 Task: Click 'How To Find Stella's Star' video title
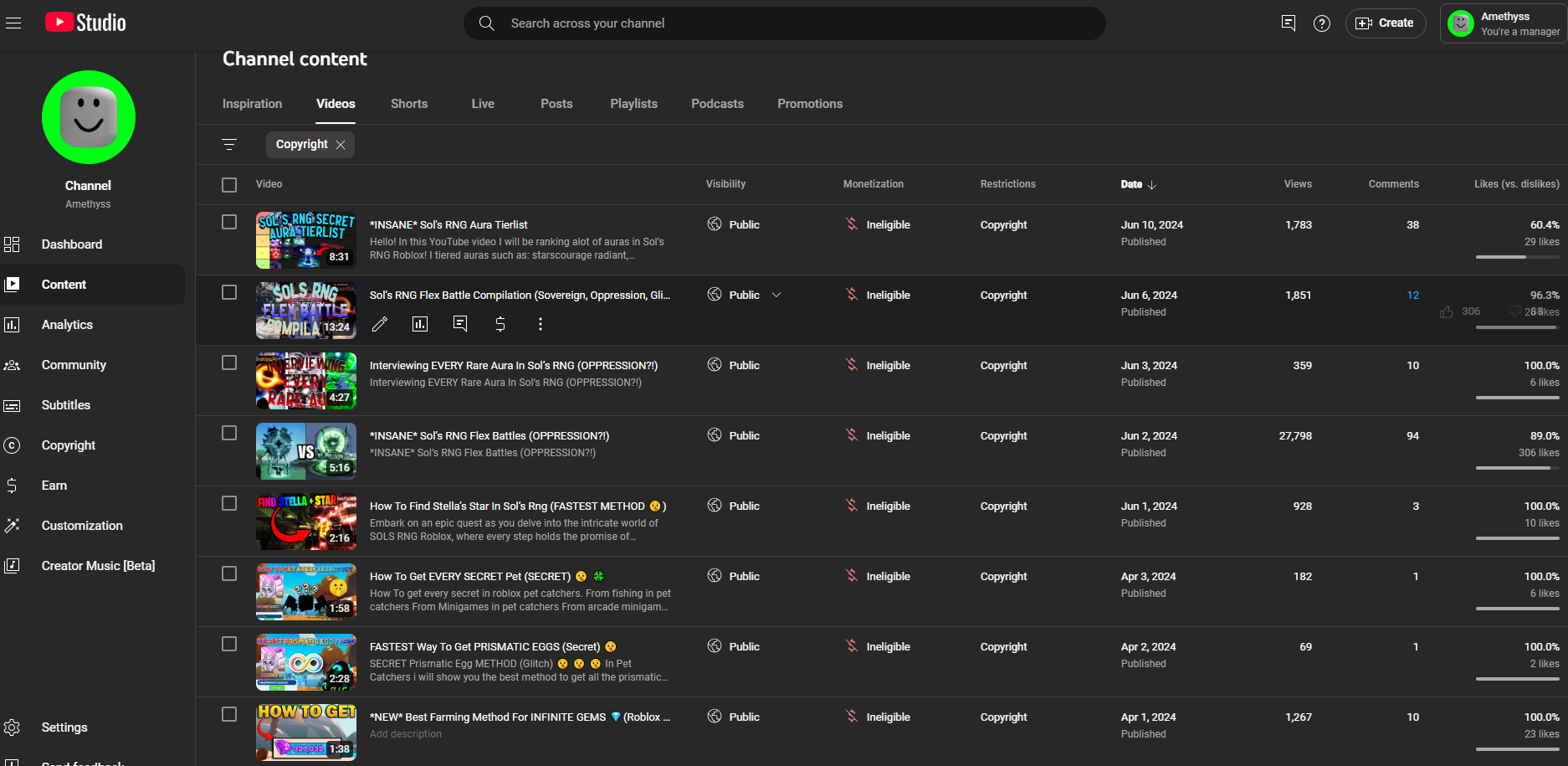coord(518,506)
